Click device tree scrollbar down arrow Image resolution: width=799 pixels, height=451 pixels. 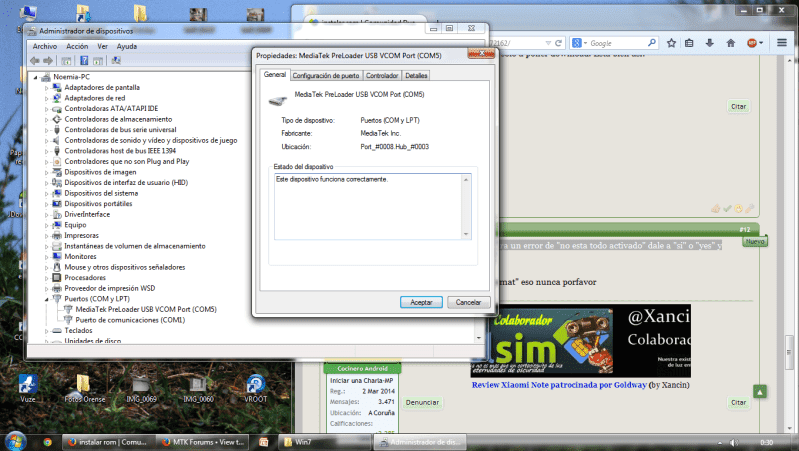(x=478, y=338)
